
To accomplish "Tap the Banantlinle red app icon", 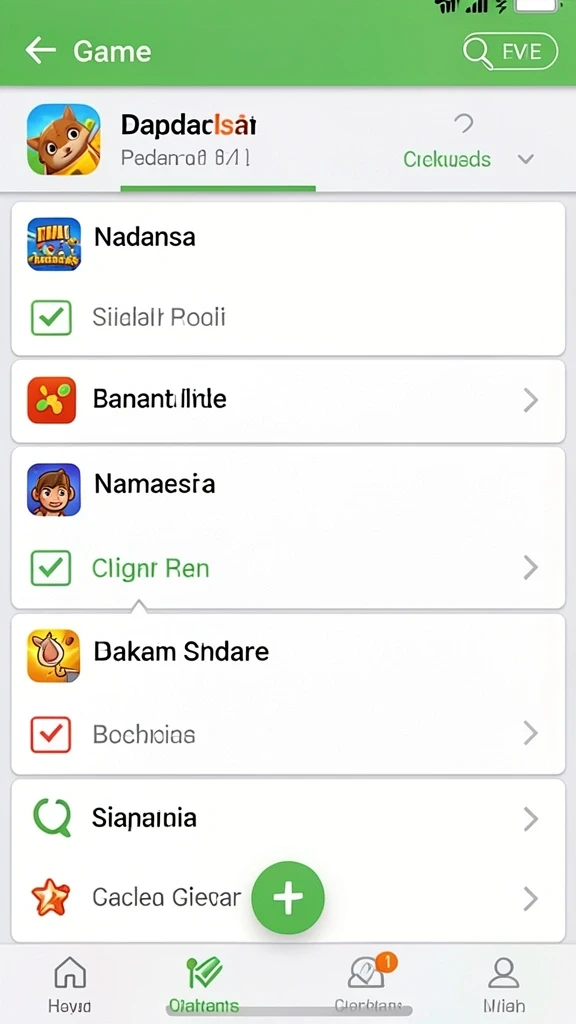I will (52, 400).
